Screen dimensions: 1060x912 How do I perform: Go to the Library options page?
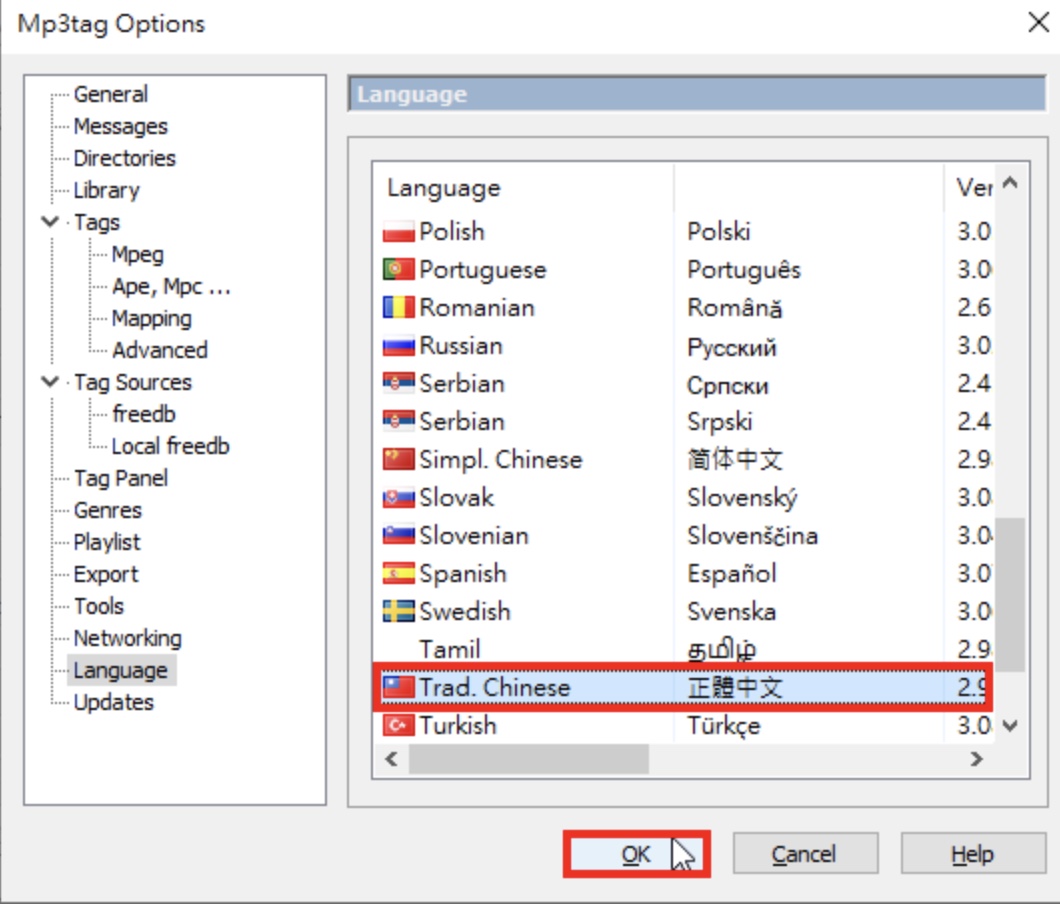107,191
